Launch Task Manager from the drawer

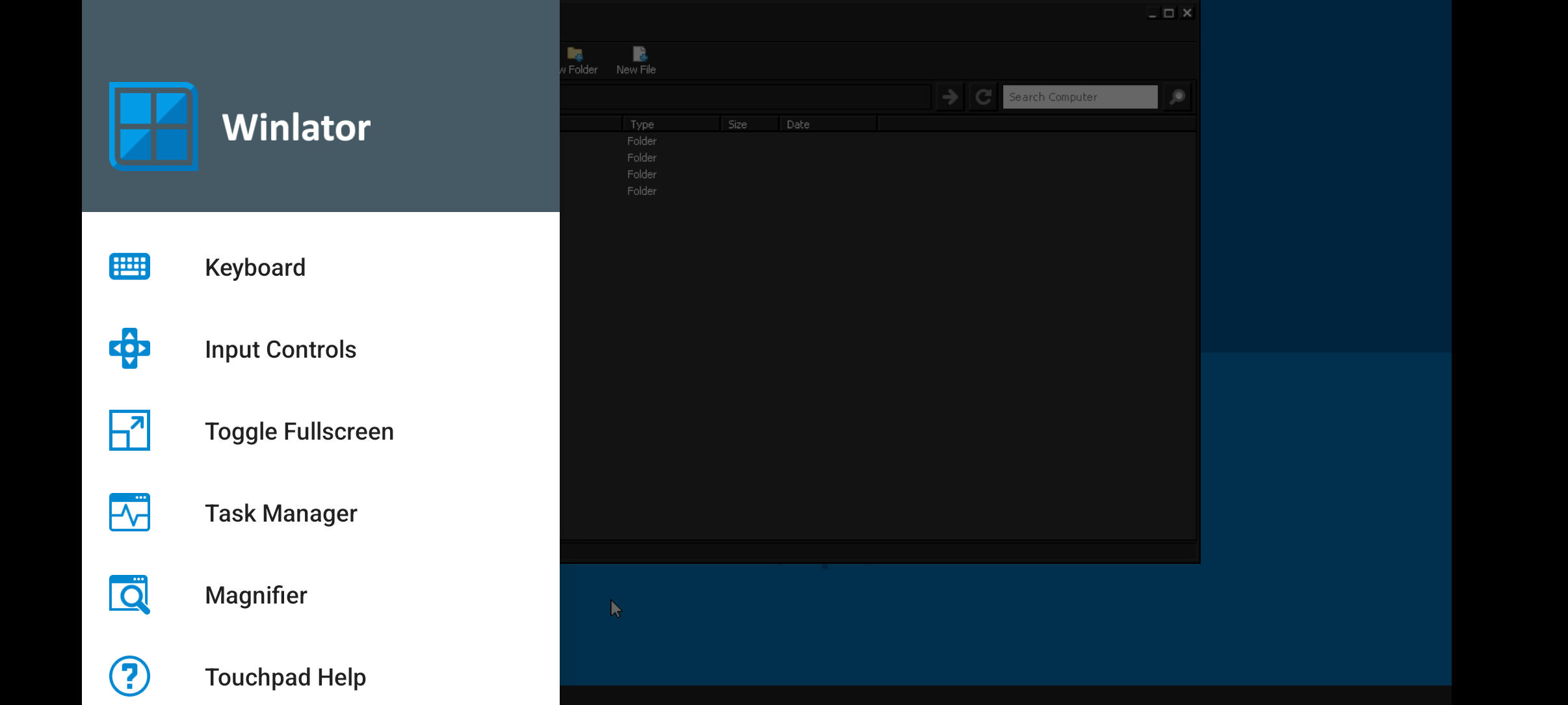point(320,513)
